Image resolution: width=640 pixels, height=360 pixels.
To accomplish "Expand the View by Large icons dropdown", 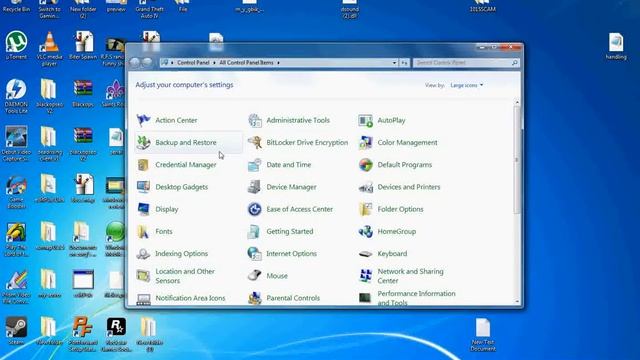I will coord(467,85).
